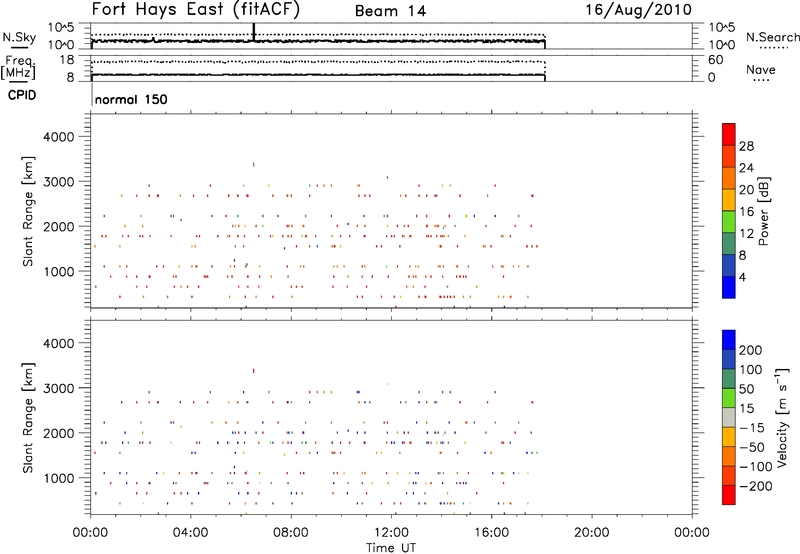Click the tall noise spike in the N.Sky trace

(254, 32)
